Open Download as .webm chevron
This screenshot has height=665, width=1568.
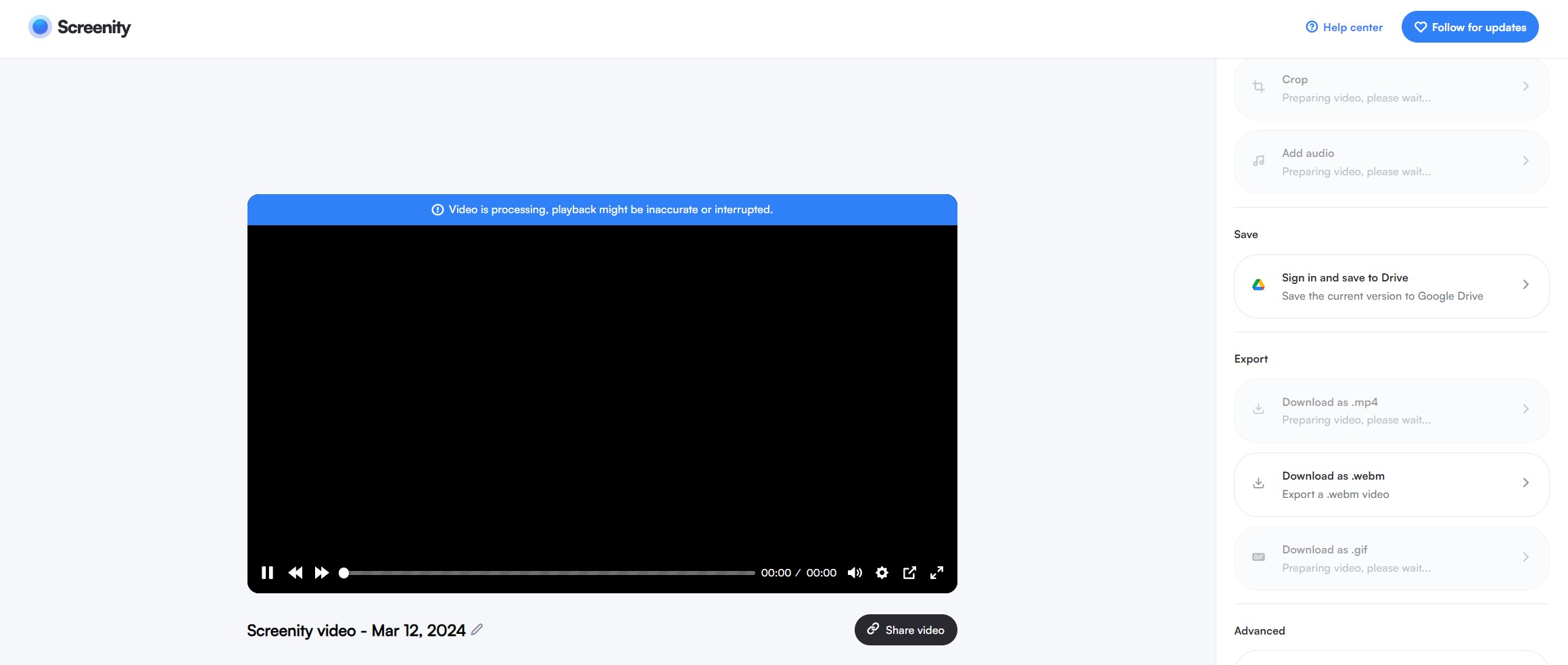coord(1525,482)
